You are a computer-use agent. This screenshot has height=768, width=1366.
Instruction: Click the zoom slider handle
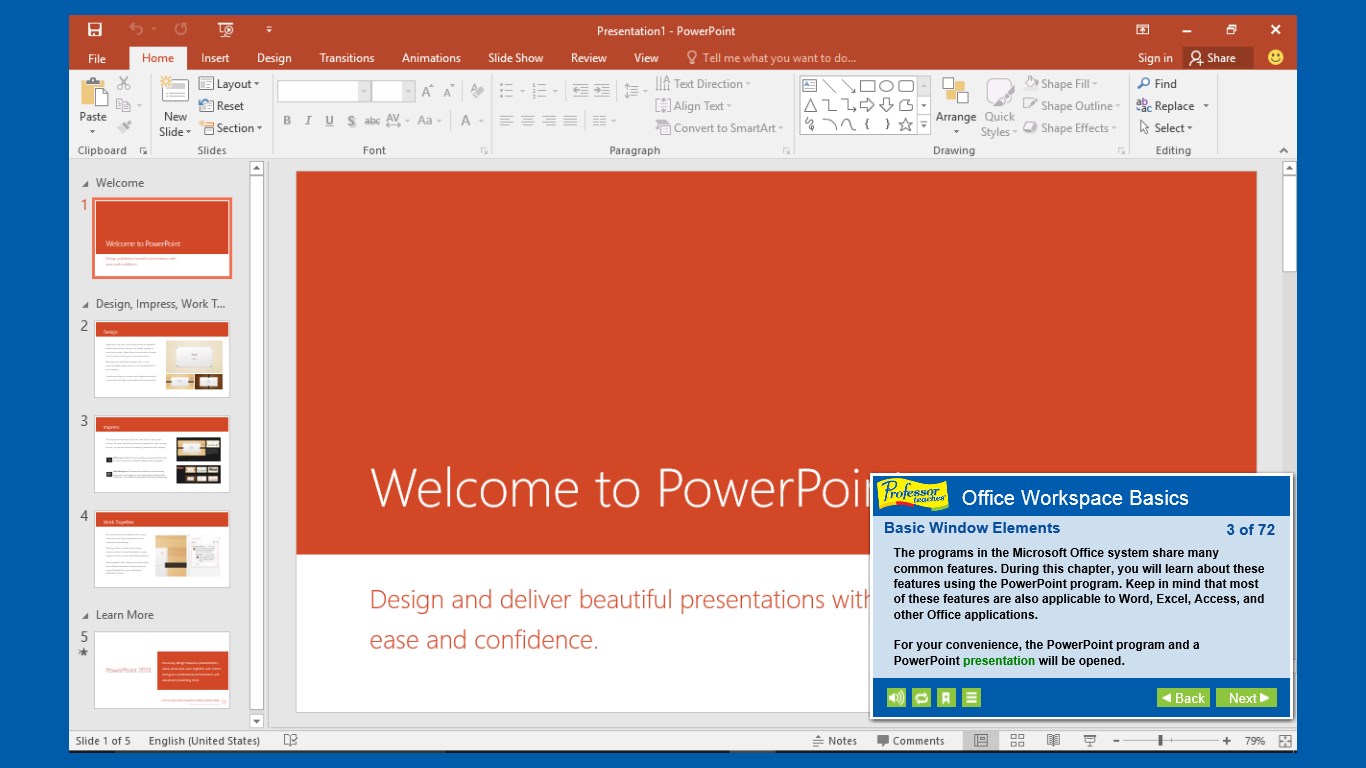pos(1160,741)
